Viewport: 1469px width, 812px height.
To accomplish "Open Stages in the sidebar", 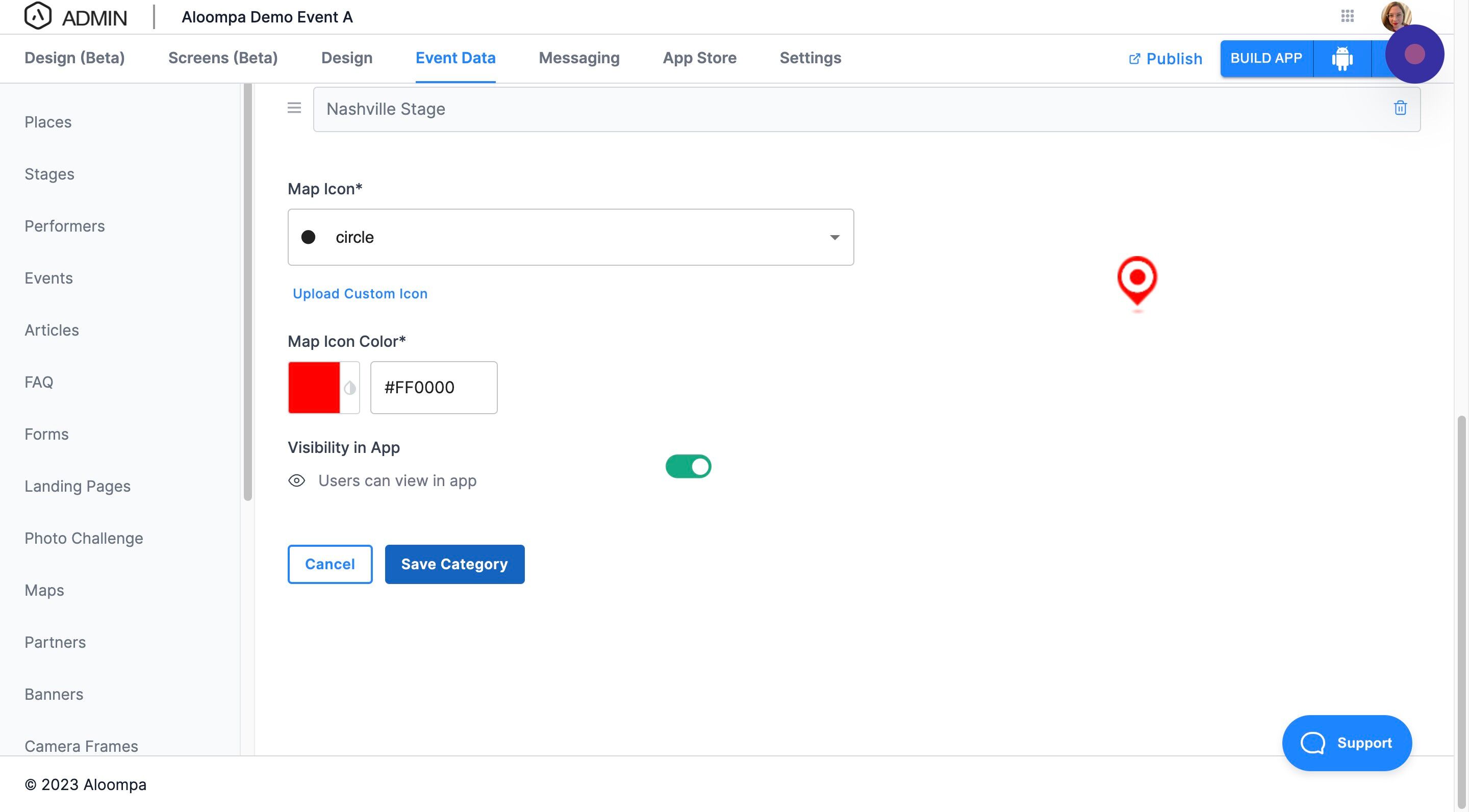I will tap(49, 174).
